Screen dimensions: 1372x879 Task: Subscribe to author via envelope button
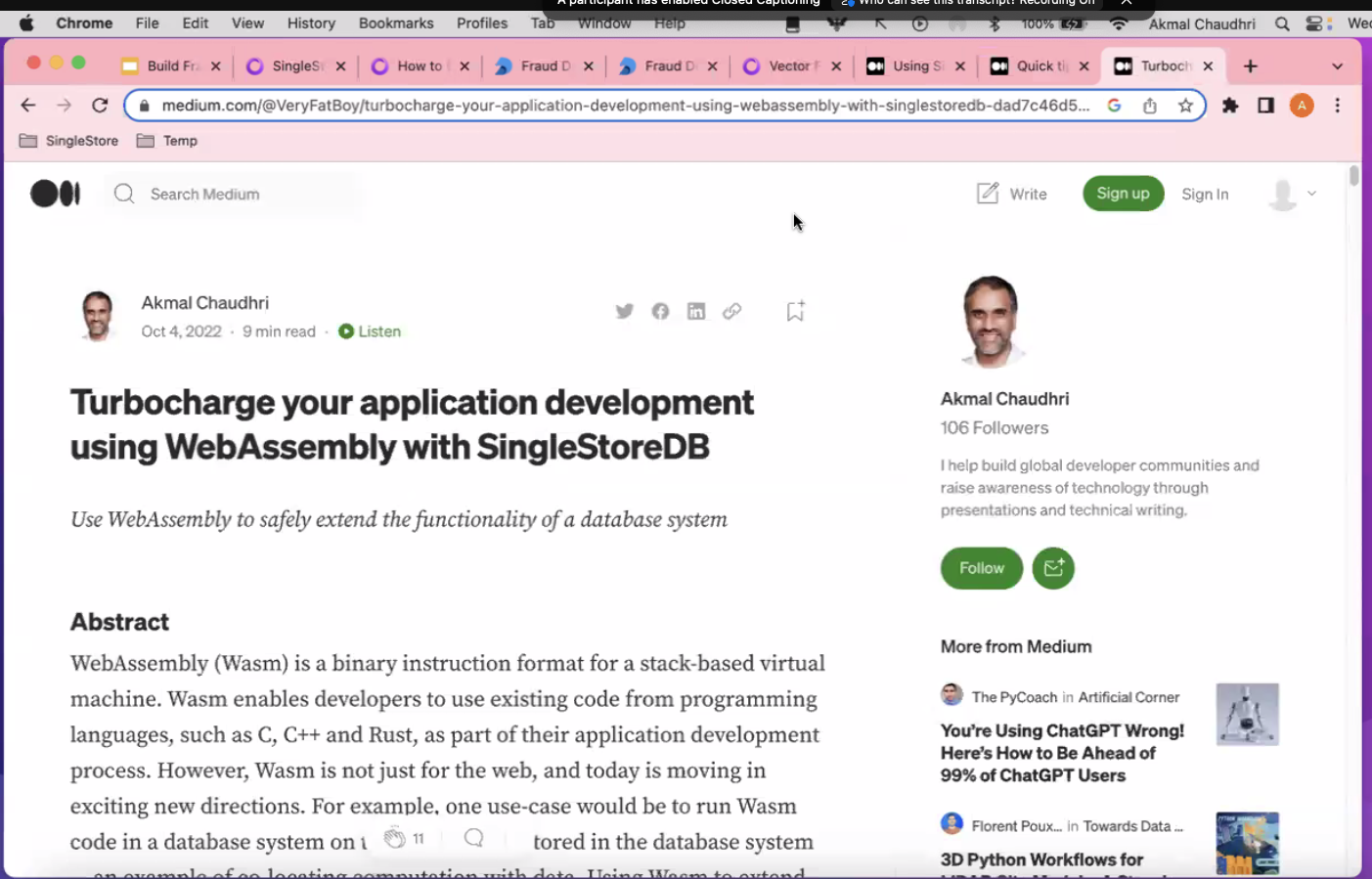pos(1053,568)
